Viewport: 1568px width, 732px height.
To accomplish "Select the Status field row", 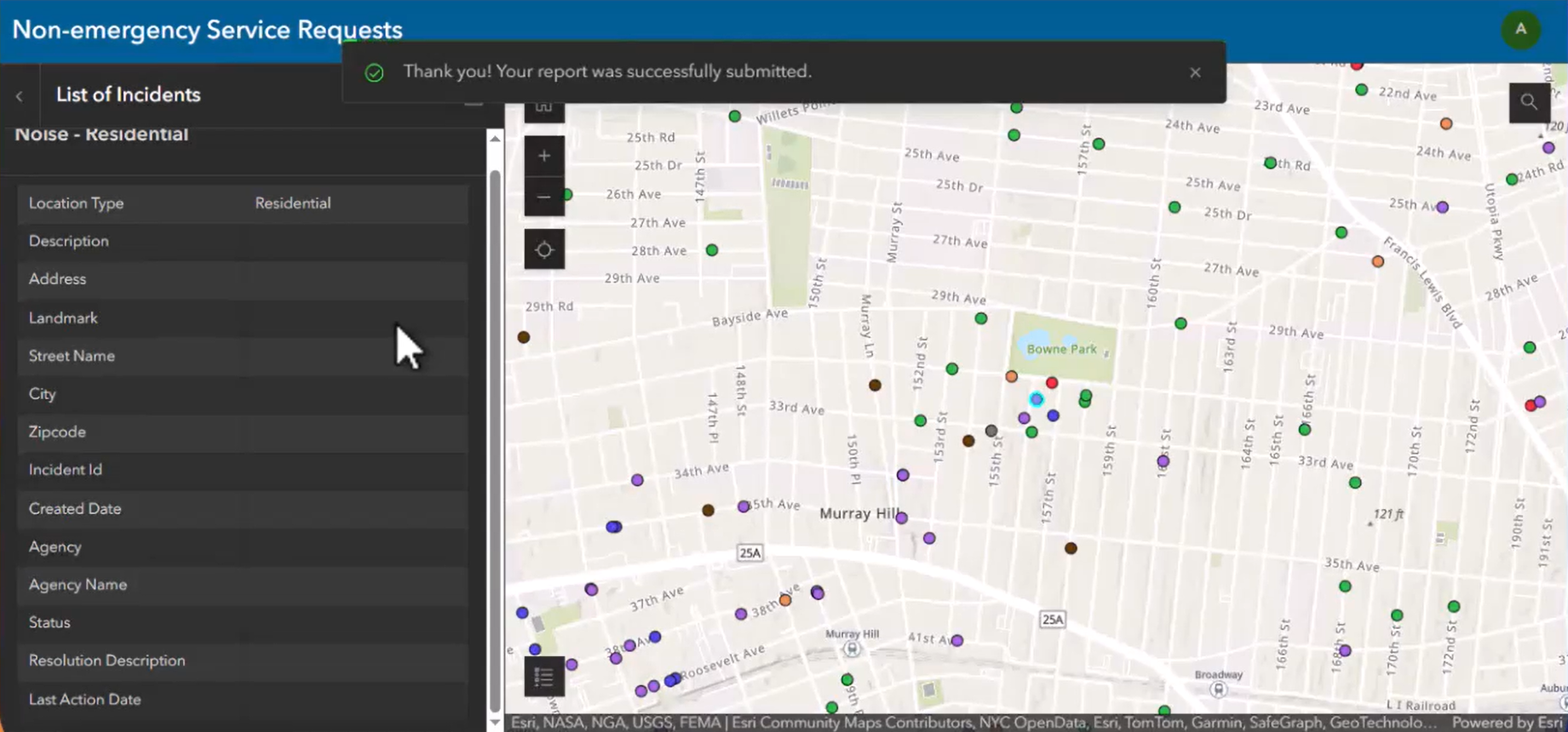I will tap(243, 622).
